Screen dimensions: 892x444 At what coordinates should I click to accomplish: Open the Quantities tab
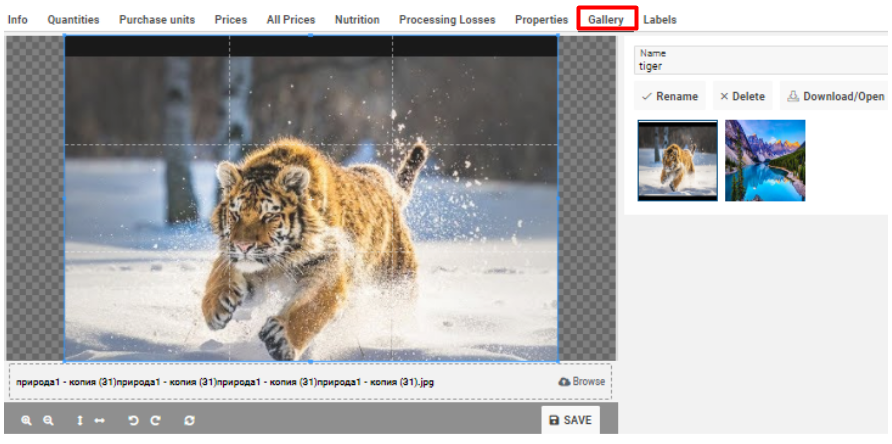[73, 20]
